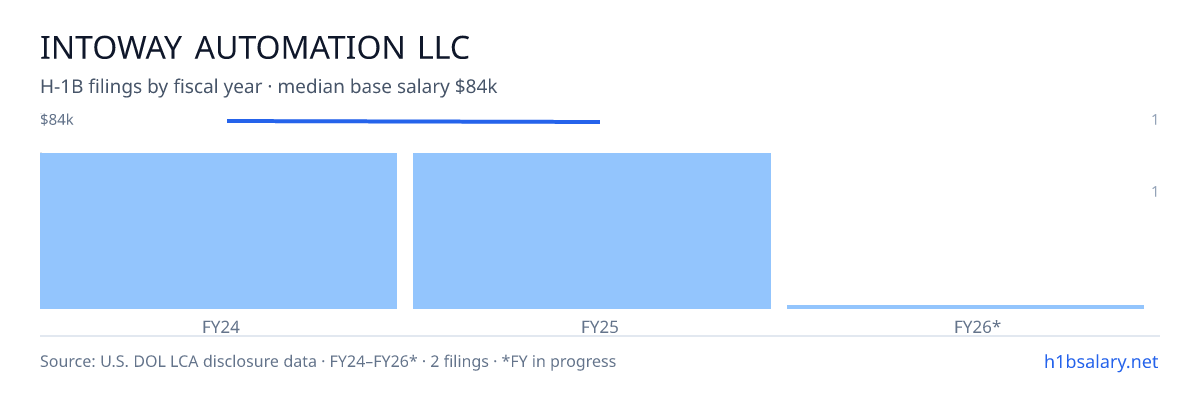The width and height of the screenshot is (1200, 400).
Task: Click the $84k left axis label
Action: click(x=57, y=120)
